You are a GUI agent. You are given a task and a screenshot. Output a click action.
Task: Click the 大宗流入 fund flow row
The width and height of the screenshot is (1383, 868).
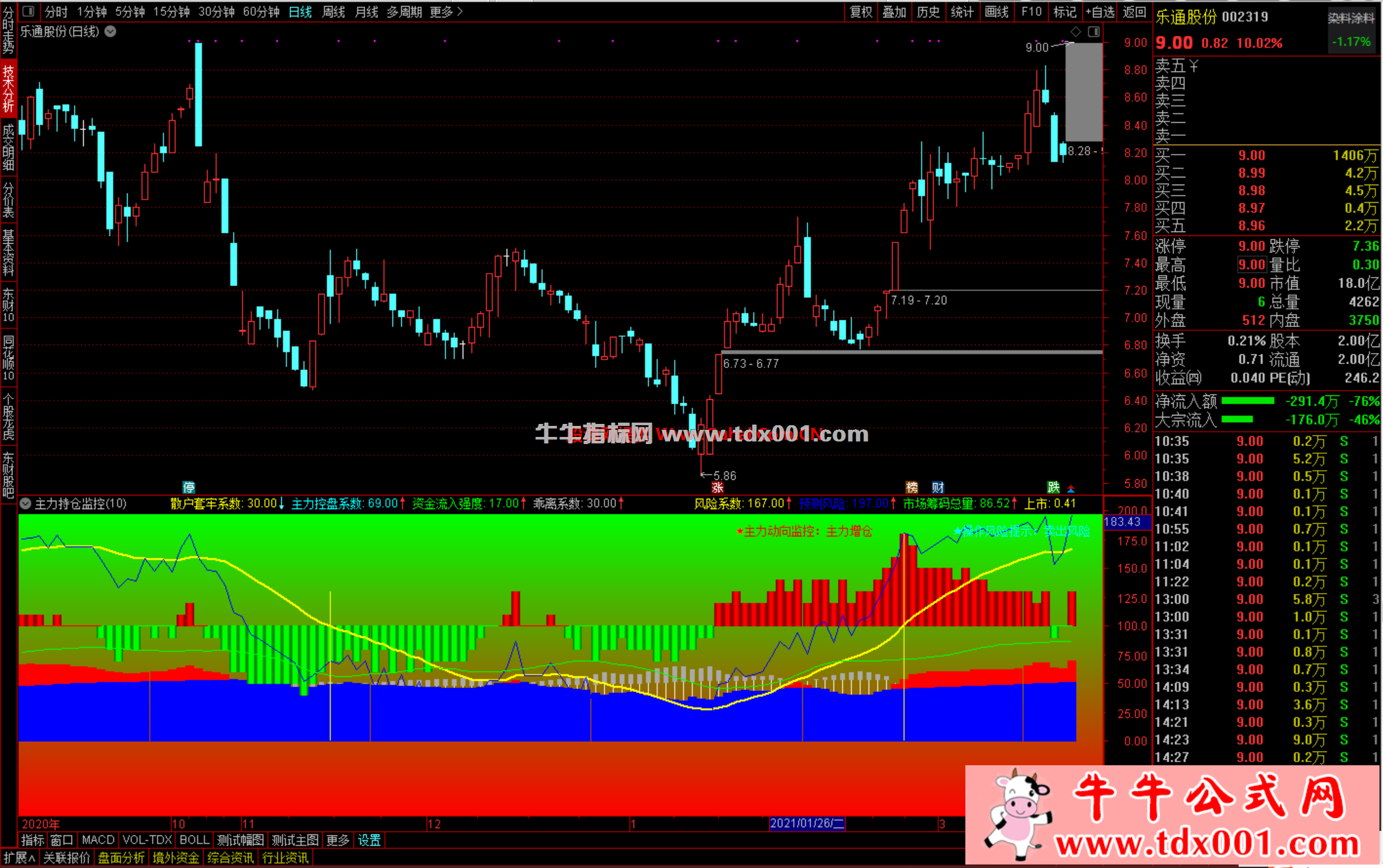1267,420
